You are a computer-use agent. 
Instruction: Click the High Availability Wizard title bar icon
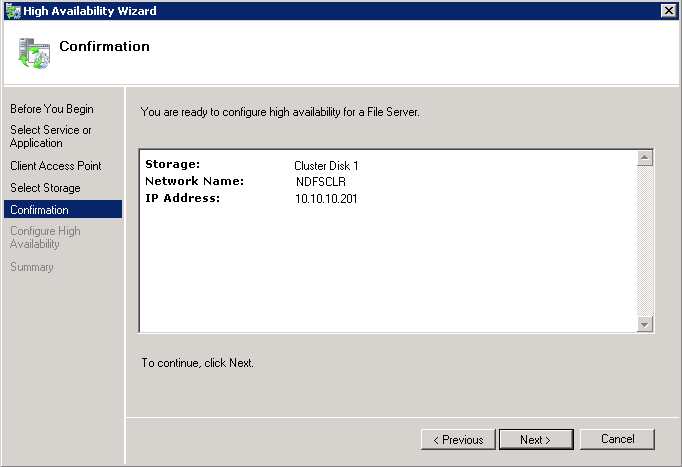click(12, 10)
